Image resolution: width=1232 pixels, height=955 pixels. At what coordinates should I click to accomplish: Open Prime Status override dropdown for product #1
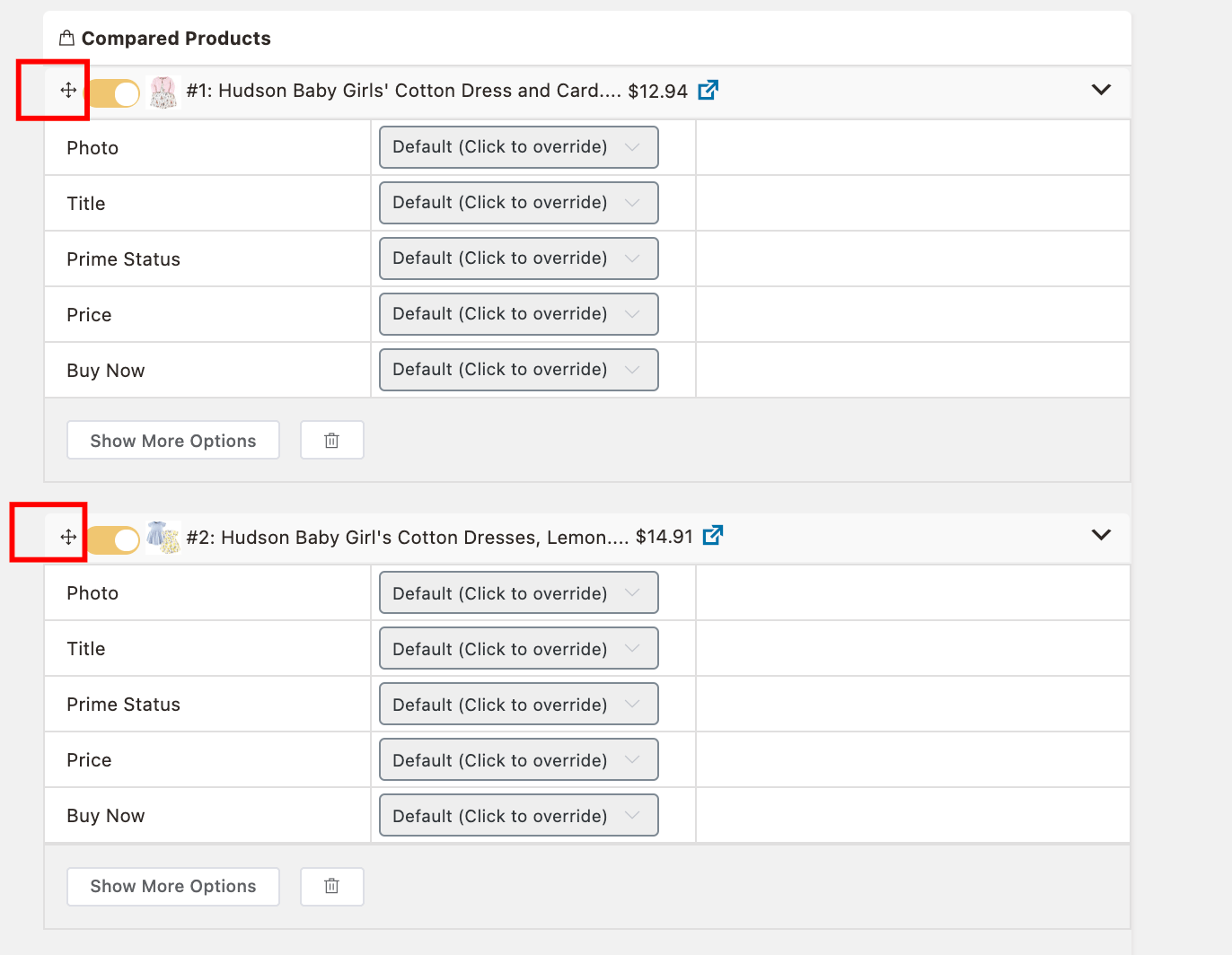click(519, 258)
